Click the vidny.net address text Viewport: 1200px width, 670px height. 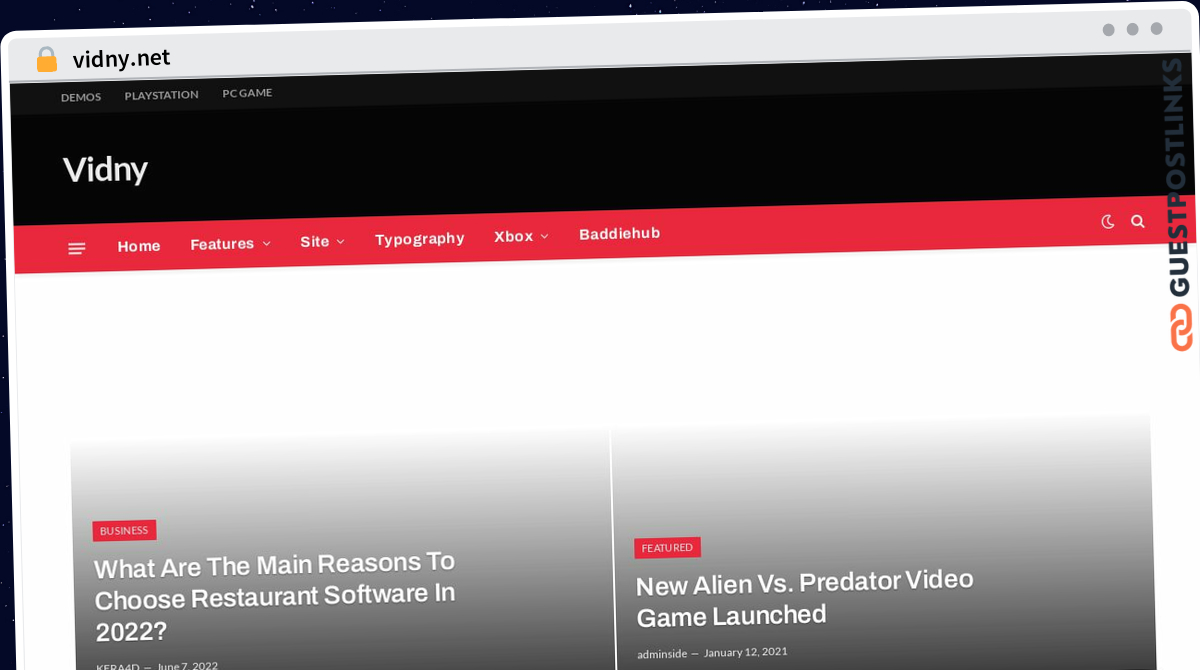point(122,59)
